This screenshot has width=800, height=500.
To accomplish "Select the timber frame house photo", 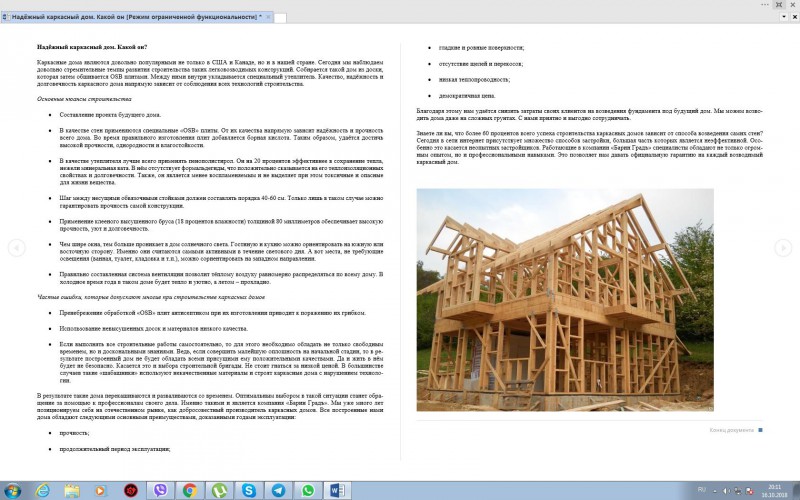I will [565, 299].
